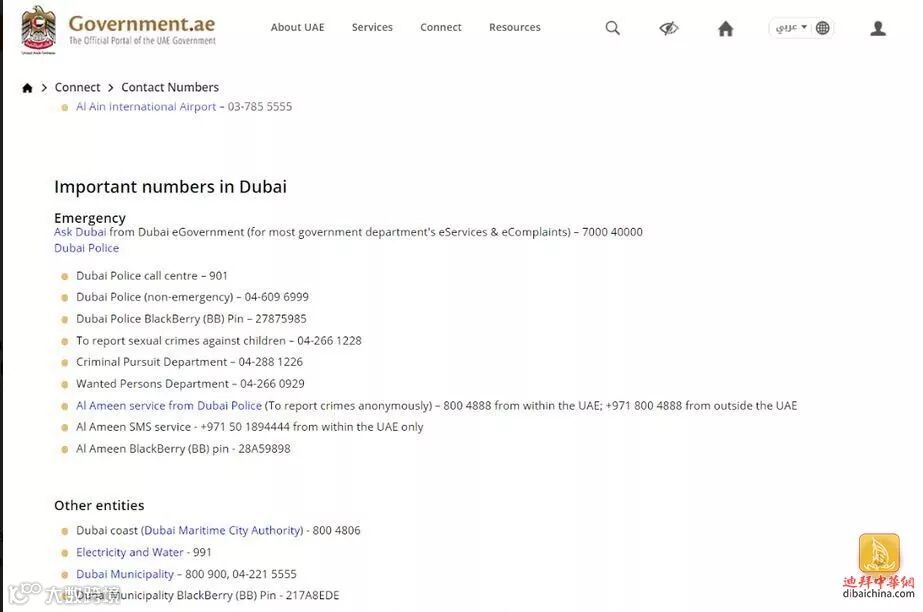Viewport: 923px width, 612px height.
Task: Click the UAE Government emblem logo
Action: [38, 30]
